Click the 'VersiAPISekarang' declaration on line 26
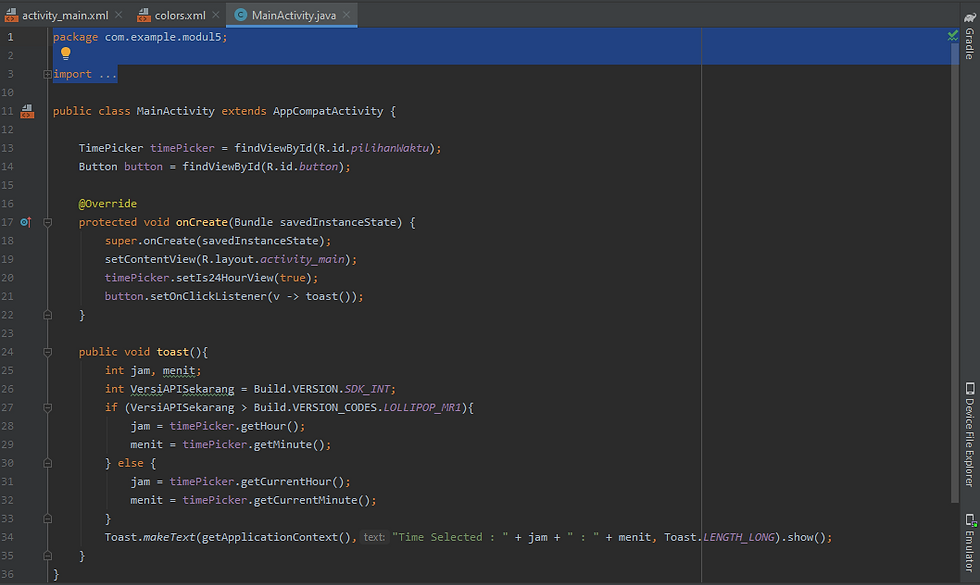980x585 pixels. tap(182, 389)
